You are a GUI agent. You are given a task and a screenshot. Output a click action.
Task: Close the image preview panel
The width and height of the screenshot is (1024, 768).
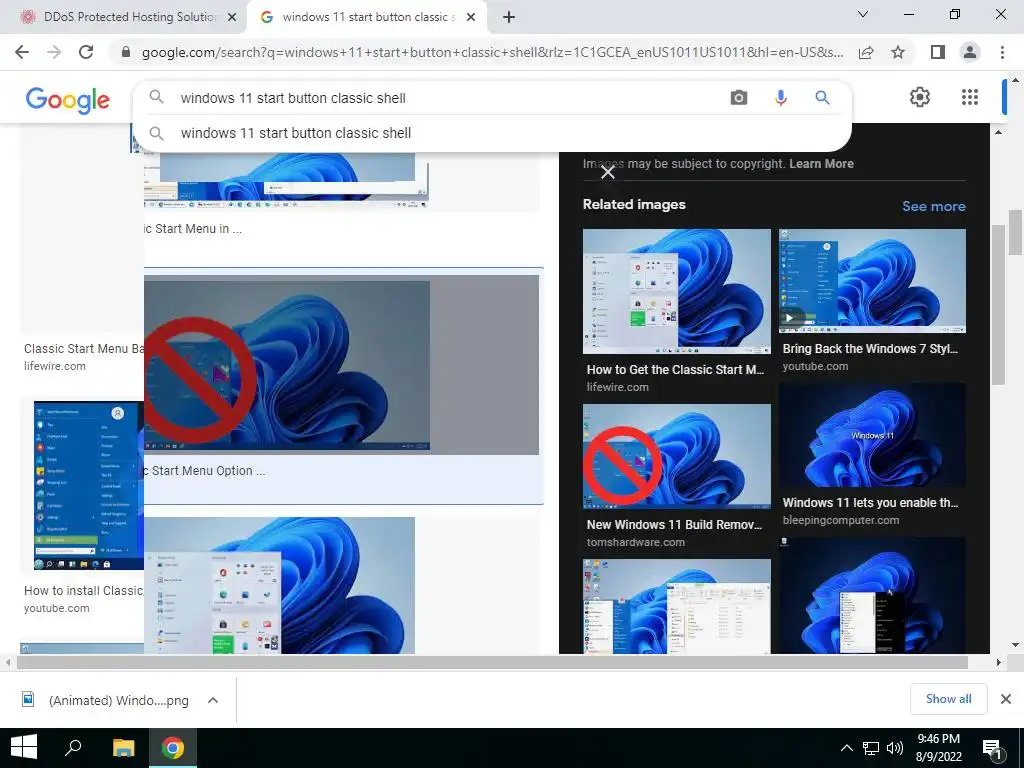tap(608, 172)
